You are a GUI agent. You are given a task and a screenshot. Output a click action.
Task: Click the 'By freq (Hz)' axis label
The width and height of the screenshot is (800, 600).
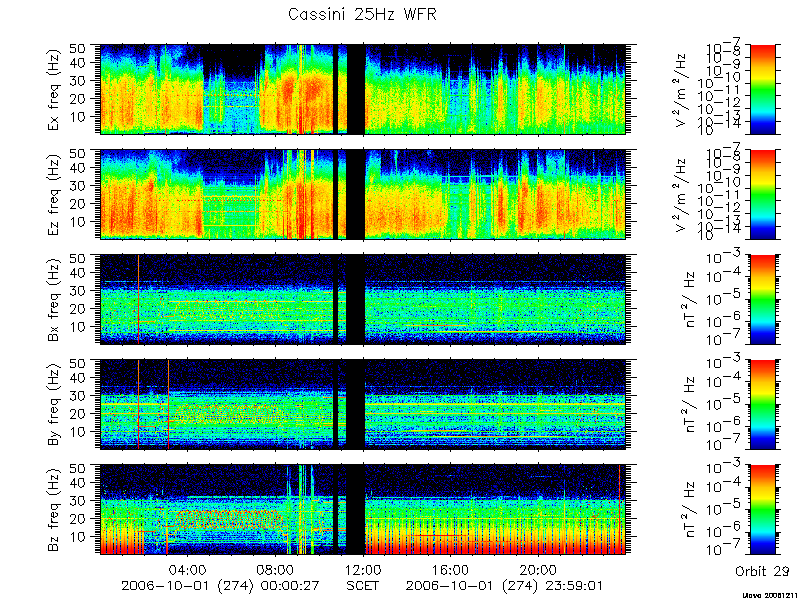[x=55, y=404]
